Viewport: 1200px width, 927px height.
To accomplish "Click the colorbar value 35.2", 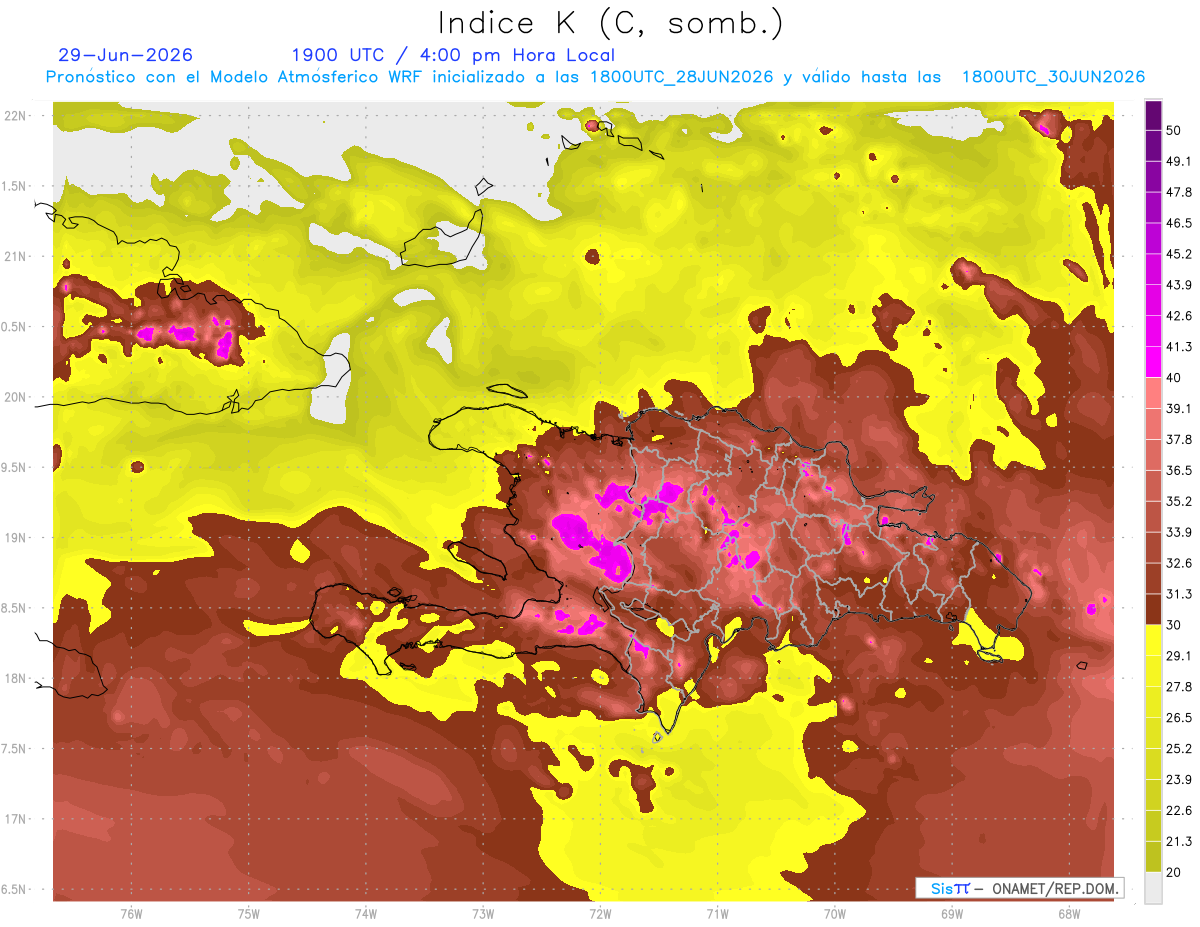I will pos(1179,500).
